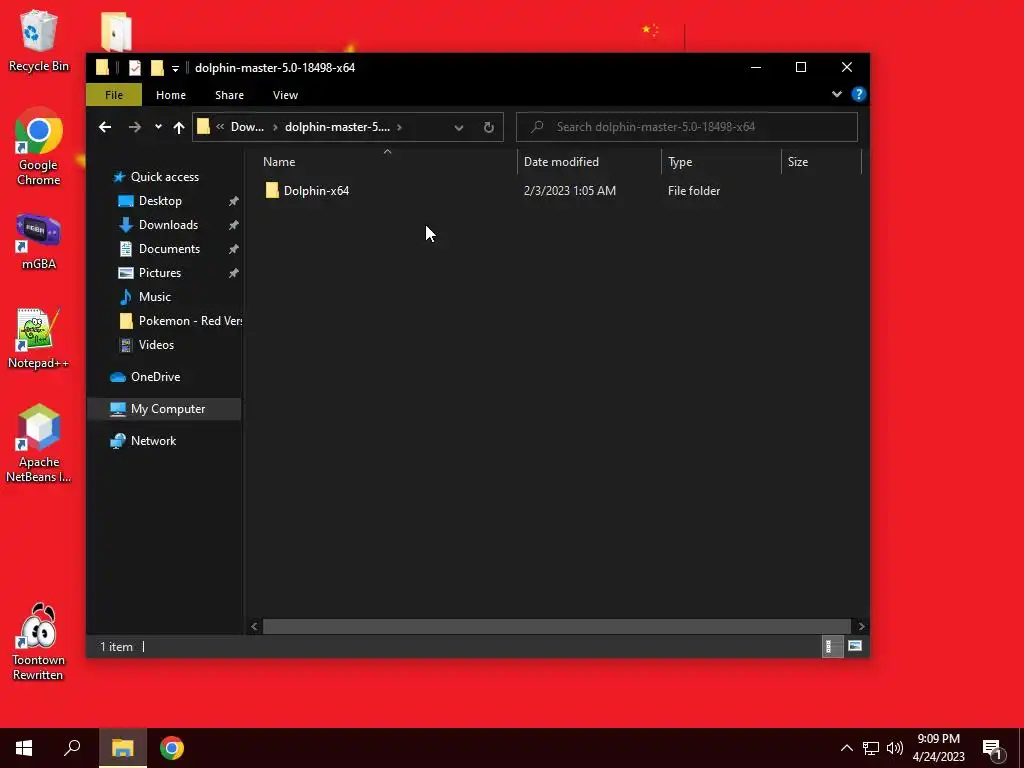The image size is (1024, 768).
Task: Switch to the Home ribbon tab
Action: (171, 95)
